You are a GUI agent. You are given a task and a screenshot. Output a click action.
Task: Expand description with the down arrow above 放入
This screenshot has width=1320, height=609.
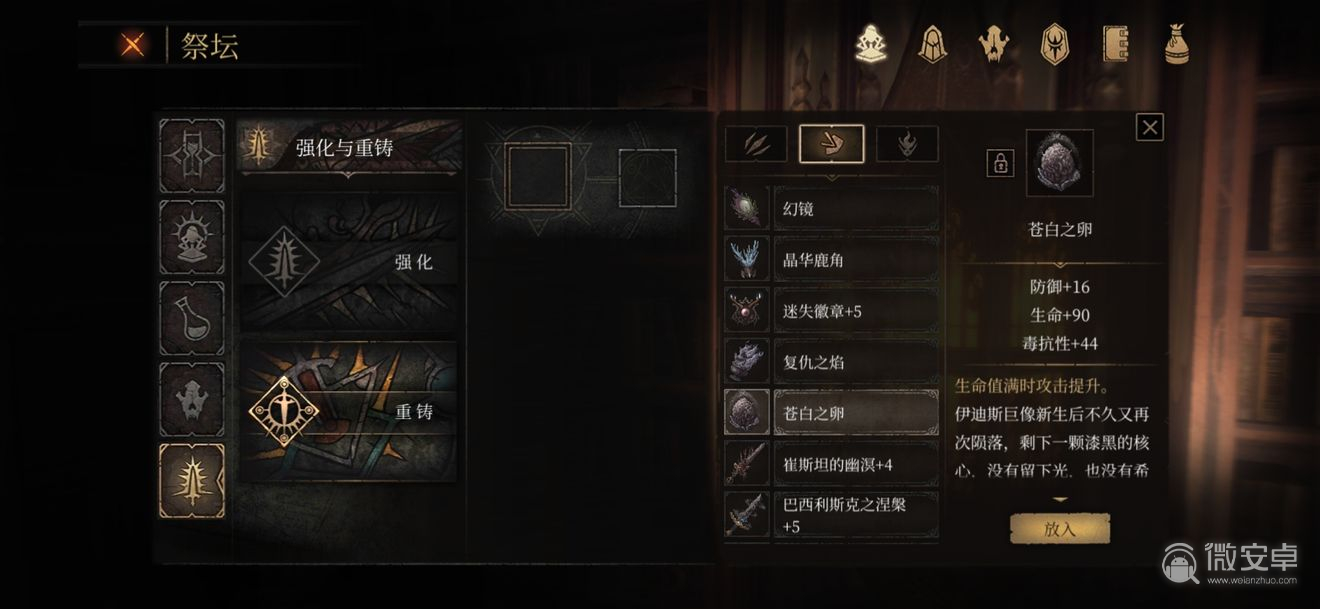[x=1060, y=499]
